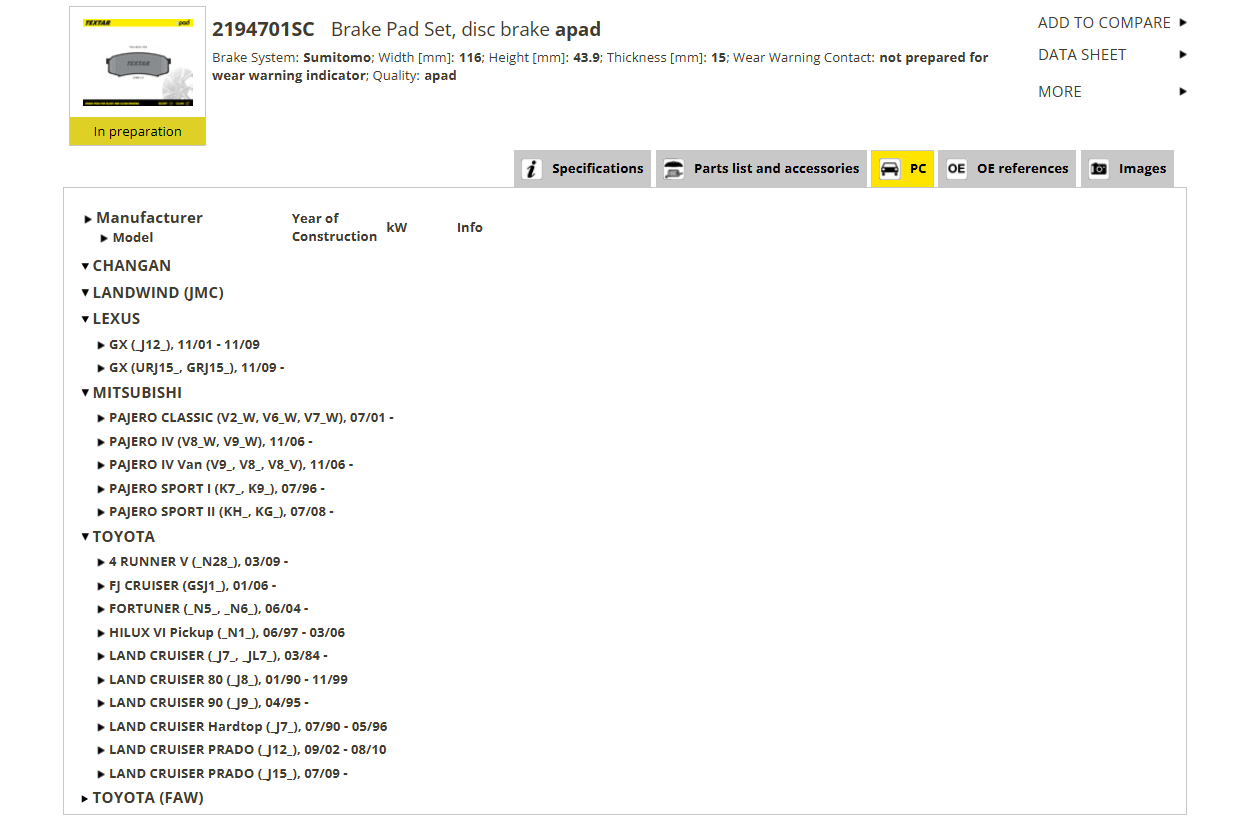Click the Model sub-header
The height and width of the screenshot is (819, 1242).
(133, 238)
